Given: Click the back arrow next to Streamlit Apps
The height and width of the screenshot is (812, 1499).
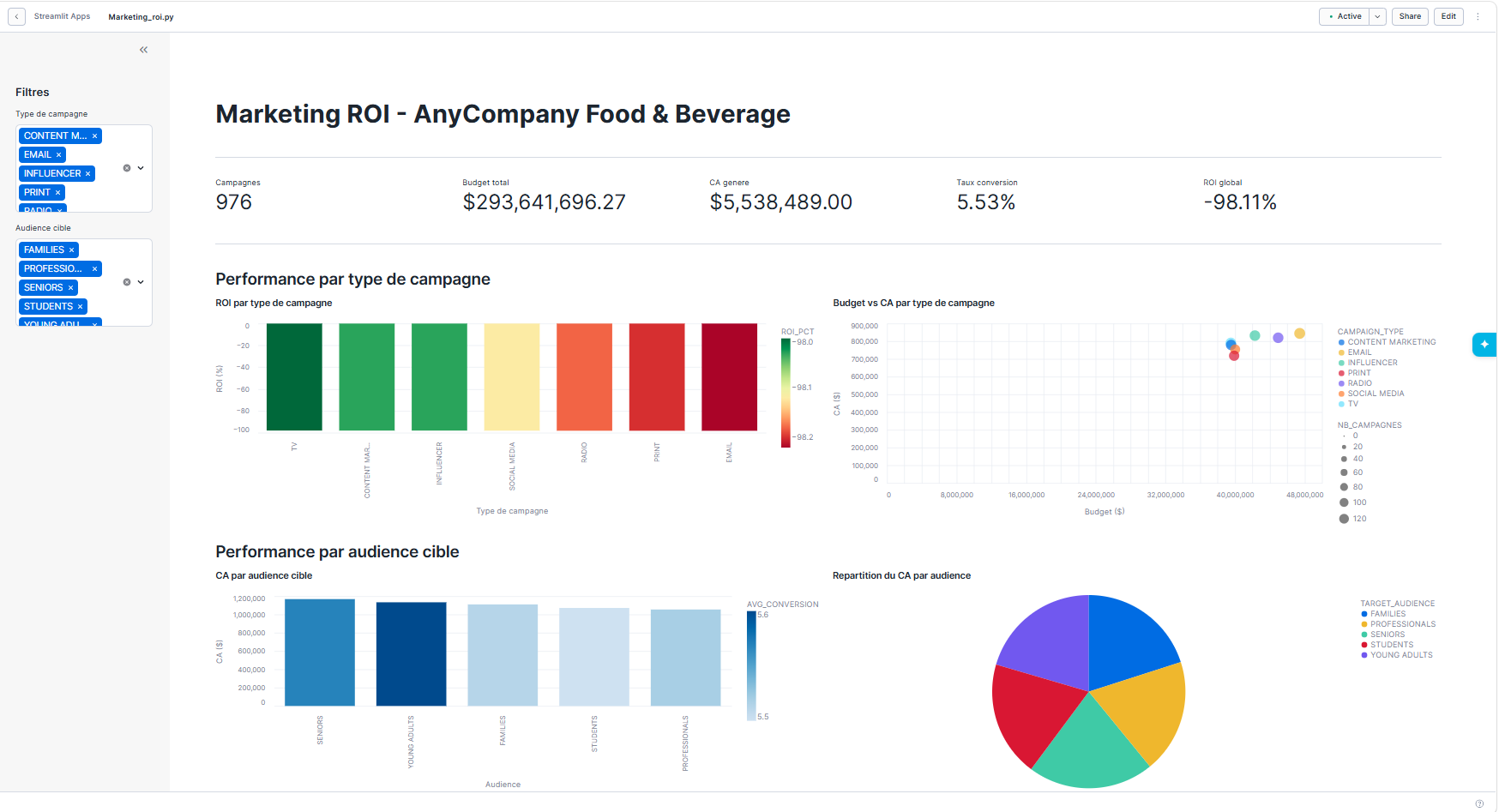Looking at the screenshot, I should [x=16, y=16].
